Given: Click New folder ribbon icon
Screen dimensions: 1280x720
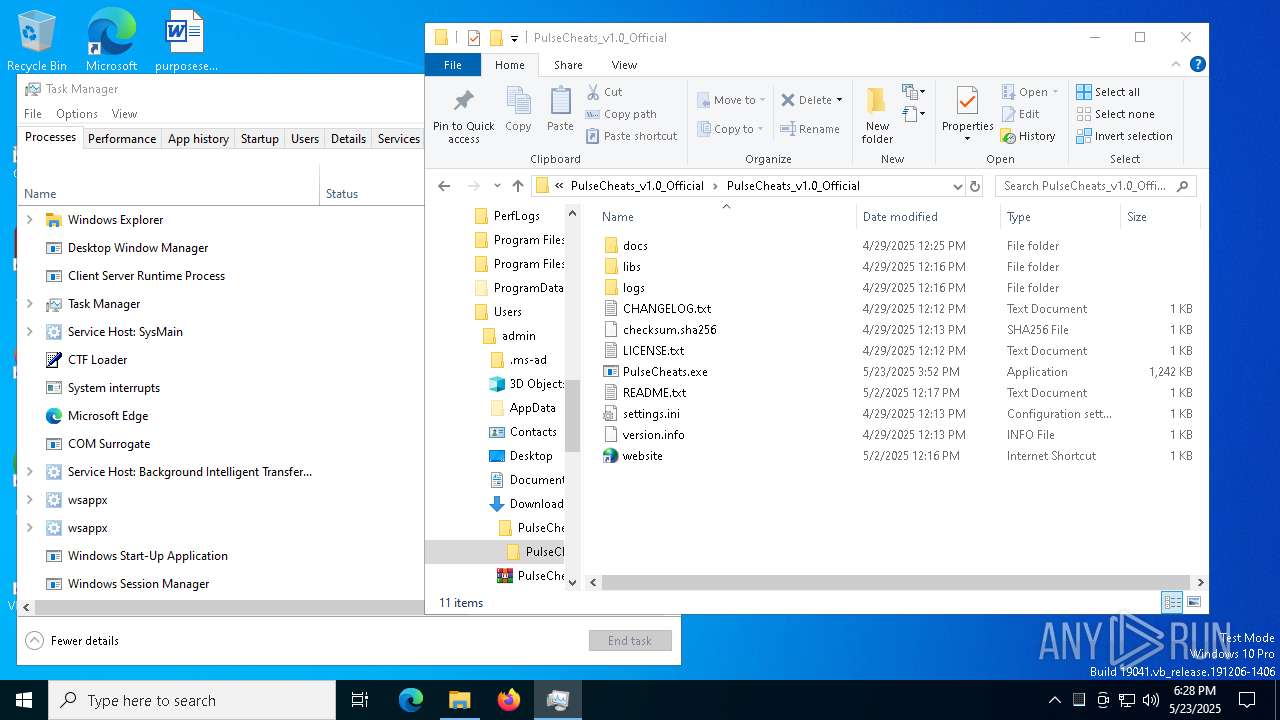Looking at the screenshot, I should pyautogui.click(x=877, y=101).
